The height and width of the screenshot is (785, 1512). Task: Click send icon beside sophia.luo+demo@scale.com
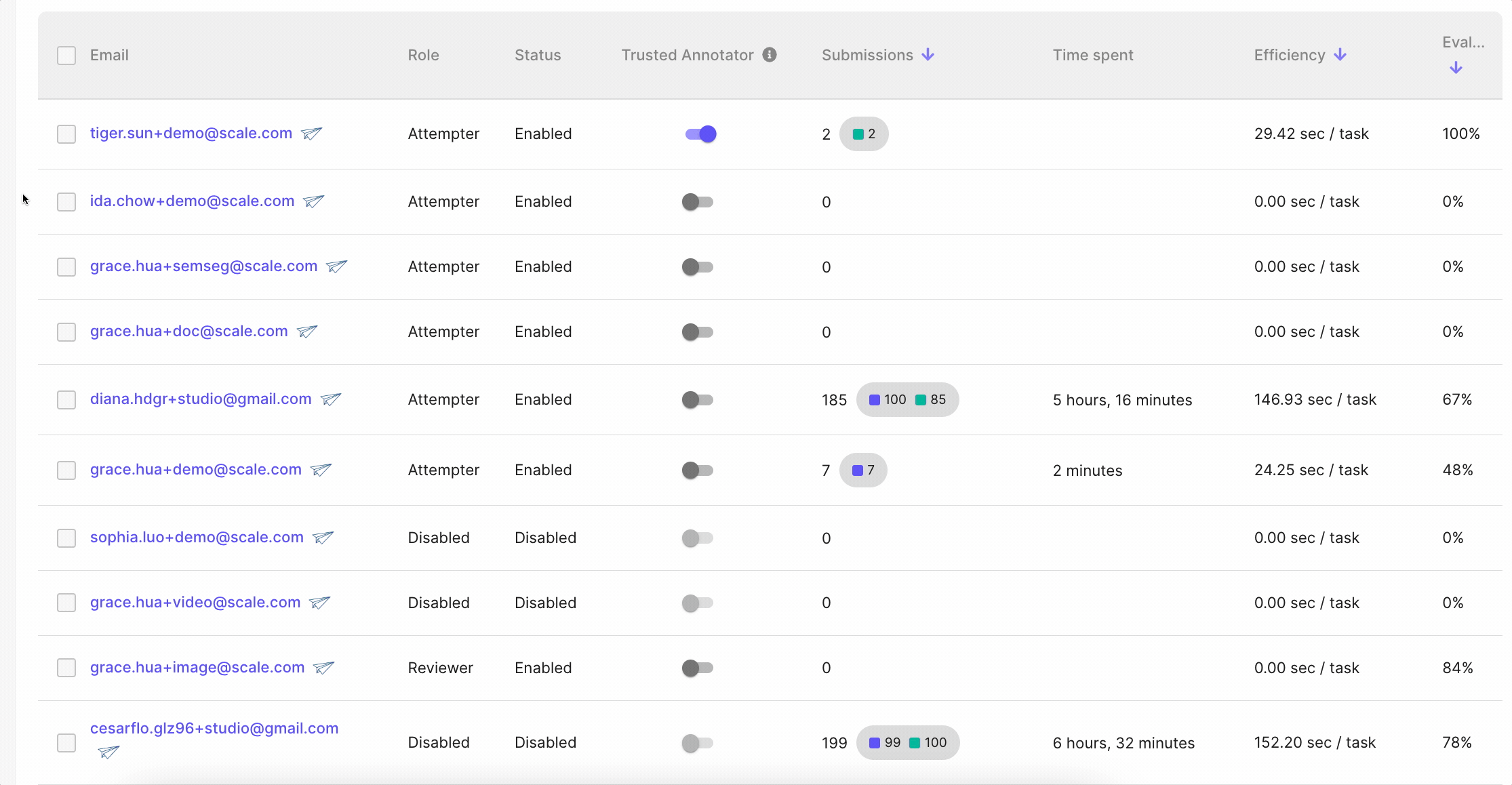click(323, 538)
